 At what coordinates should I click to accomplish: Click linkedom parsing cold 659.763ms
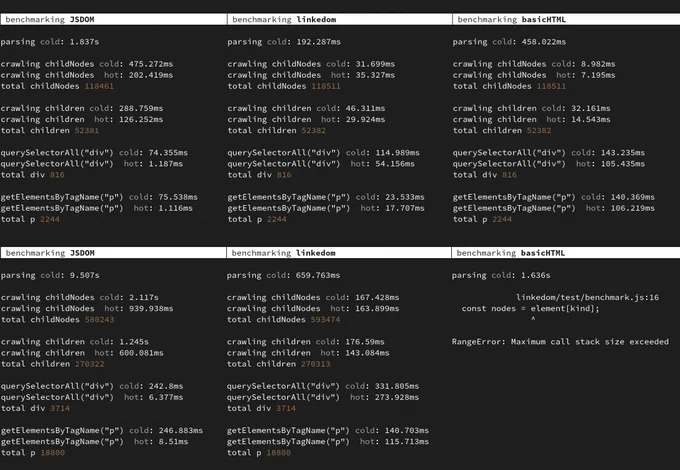click(x=318, y=275)
